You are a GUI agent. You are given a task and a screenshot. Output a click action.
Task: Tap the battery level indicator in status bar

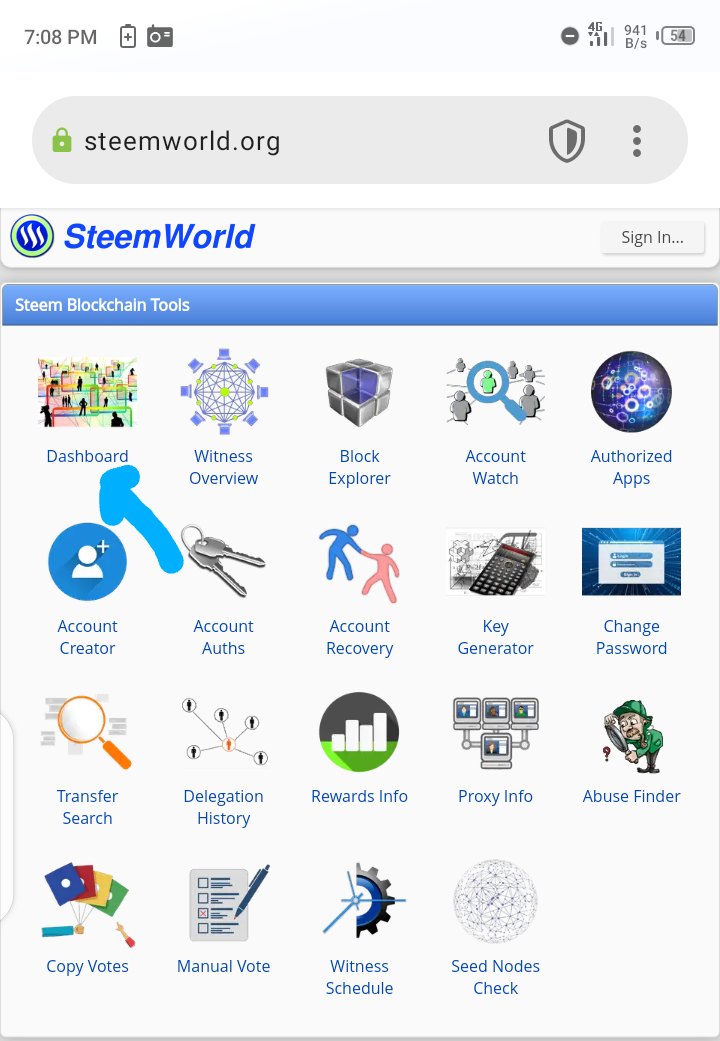676,36
